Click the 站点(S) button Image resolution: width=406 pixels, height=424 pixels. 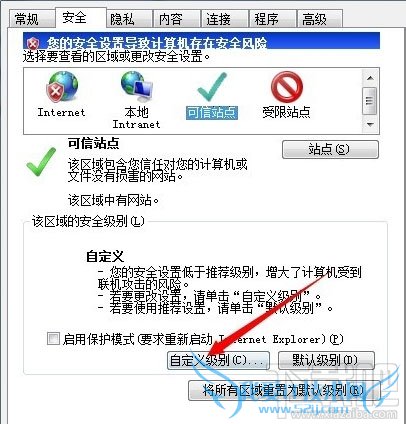click(x=330, y=149)
